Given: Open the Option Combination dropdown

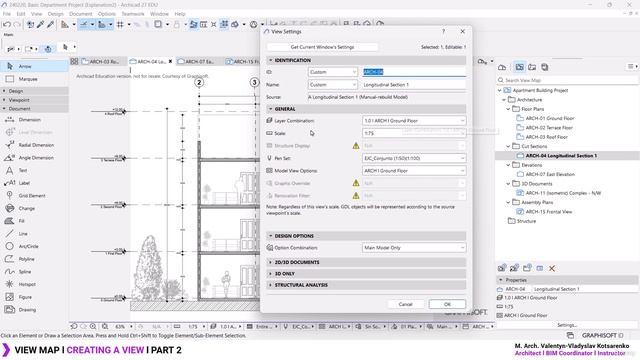Looking at the screenshot, I should pyautogui.click(x=414, y=248).
